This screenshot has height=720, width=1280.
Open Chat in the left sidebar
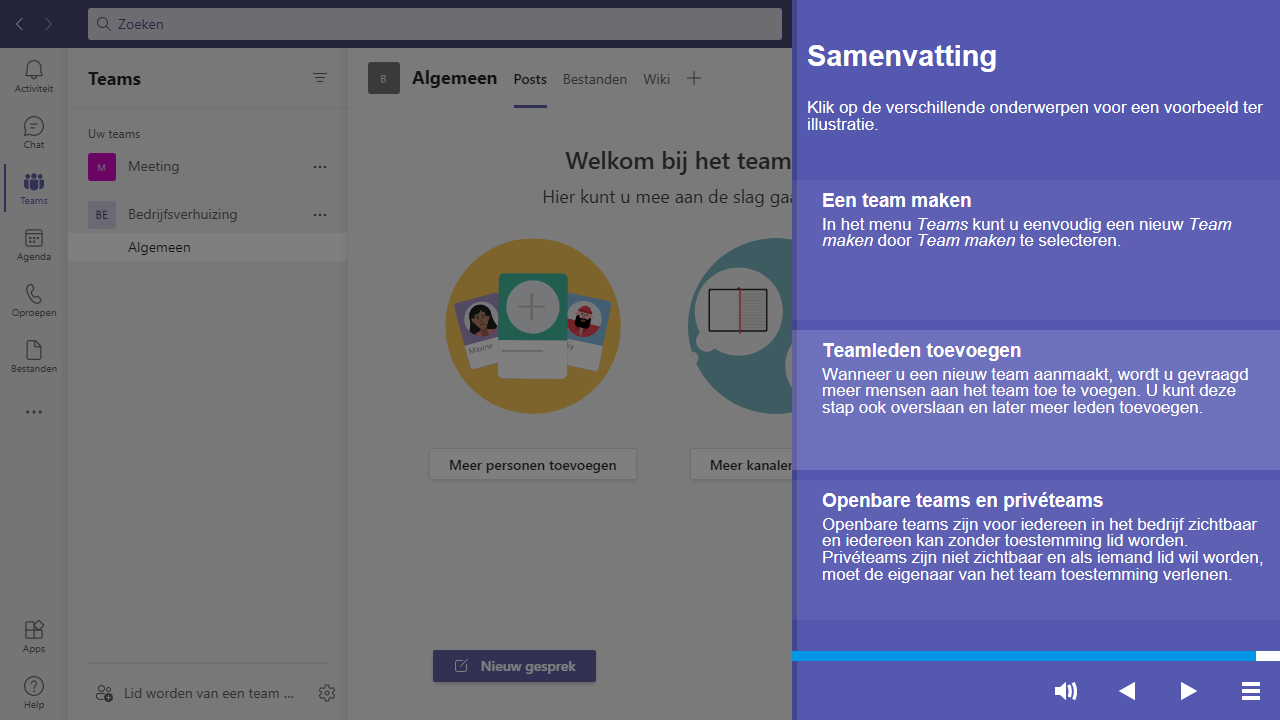coord(34,131)
